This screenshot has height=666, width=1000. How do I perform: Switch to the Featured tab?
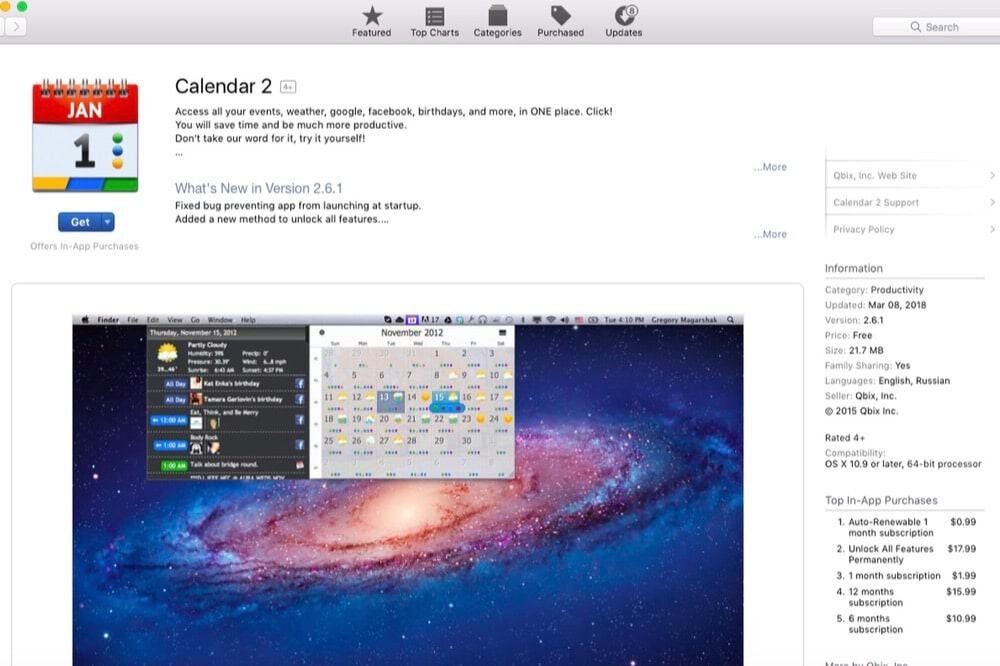tap(371, 20)
